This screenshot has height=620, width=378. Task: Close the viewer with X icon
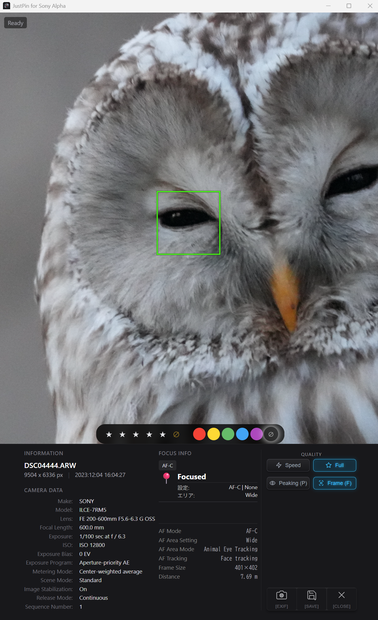(342, 599)
